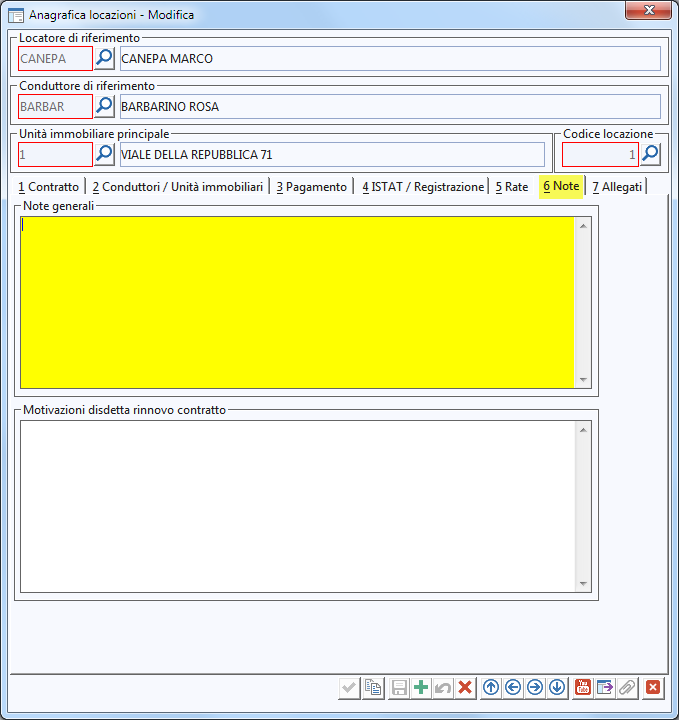Select the Allegati tab
Viewport: 679px width, 720px height.
617,187
